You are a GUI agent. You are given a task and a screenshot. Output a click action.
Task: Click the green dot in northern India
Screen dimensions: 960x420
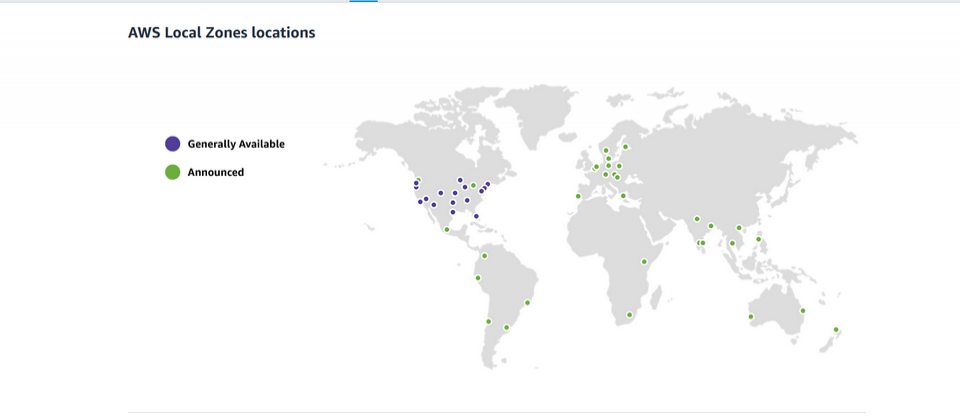pyautogui.click(x=697, y=219)
